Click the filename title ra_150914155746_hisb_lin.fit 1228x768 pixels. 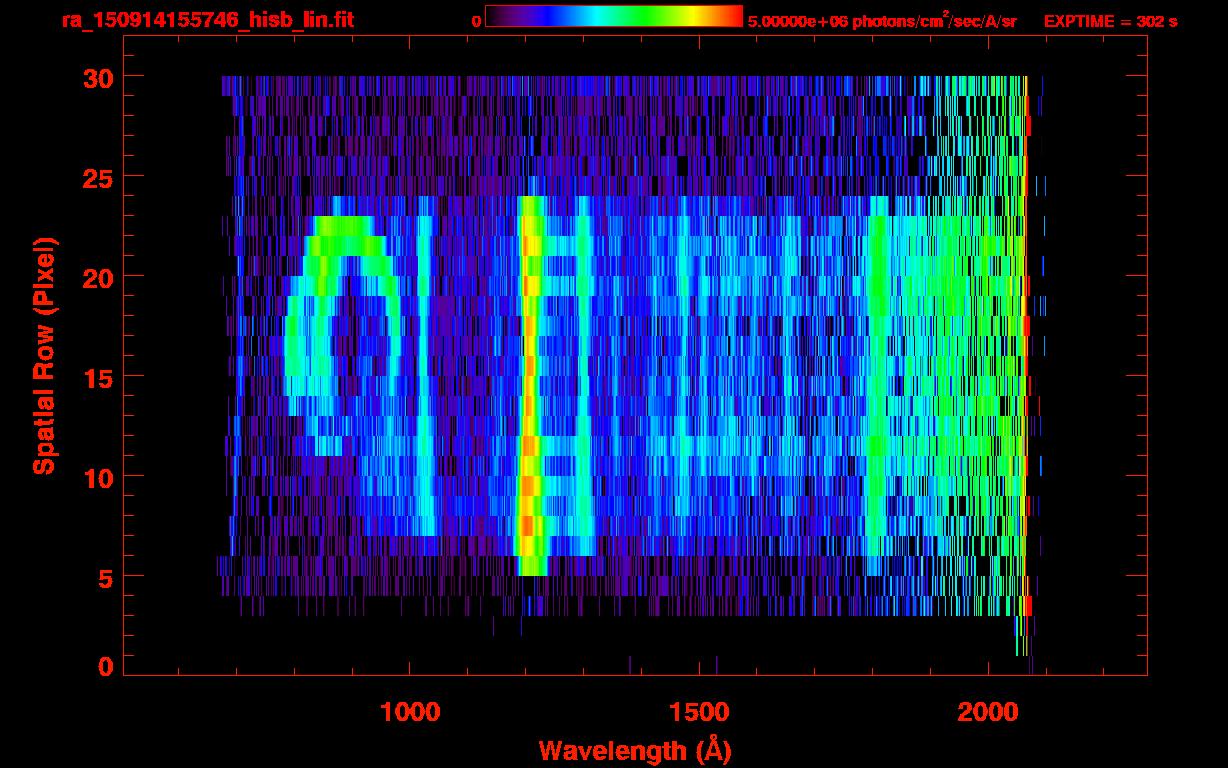(207, 20)
